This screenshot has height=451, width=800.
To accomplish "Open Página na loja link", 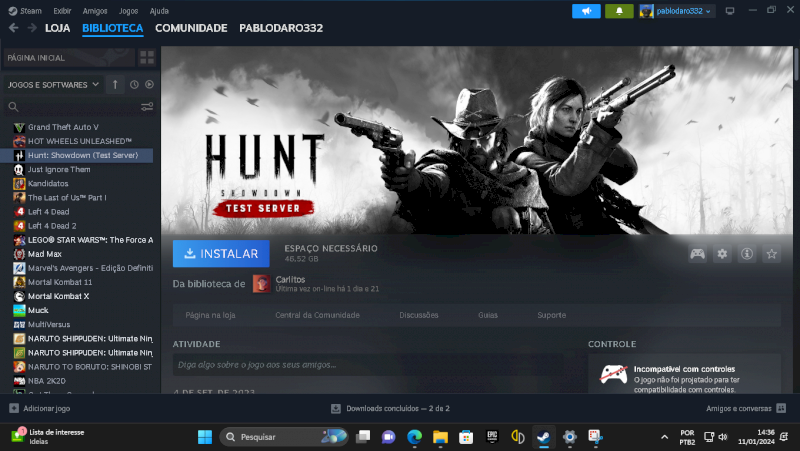I will [x=210, y=315].
